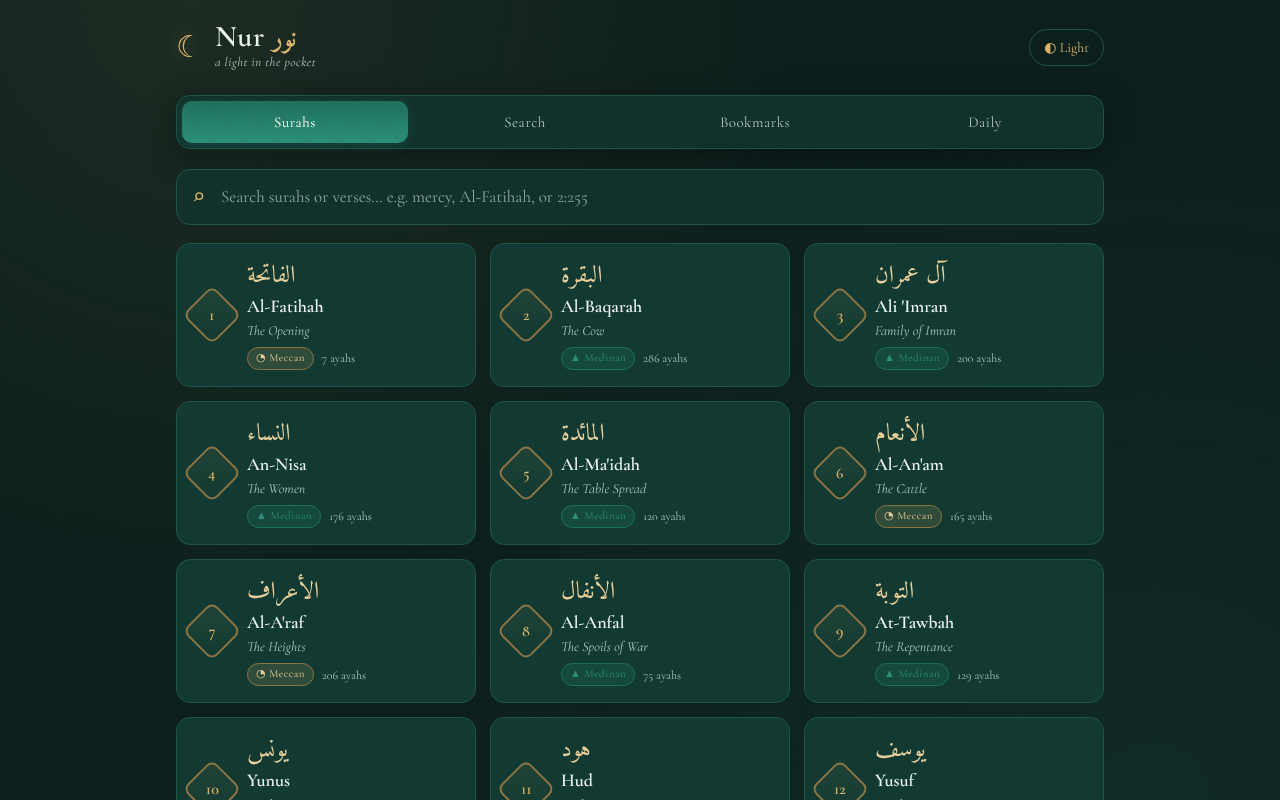Click '286 ayahs' count text
Screen dimensions: 1280x800
point(665,358)
